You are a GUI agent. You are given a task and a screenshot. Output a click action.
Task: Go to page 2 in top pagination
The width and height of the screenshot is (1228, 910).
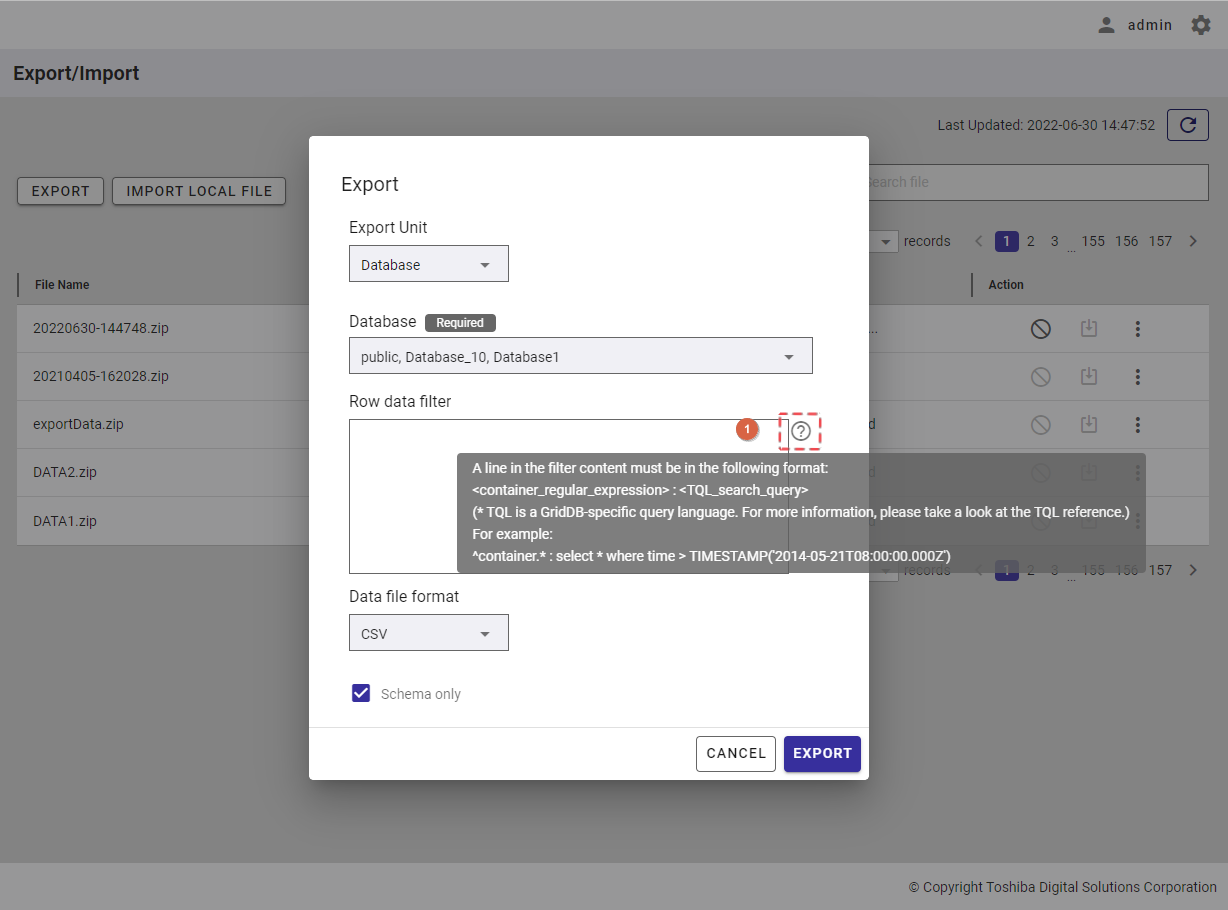click(1030, 241)
